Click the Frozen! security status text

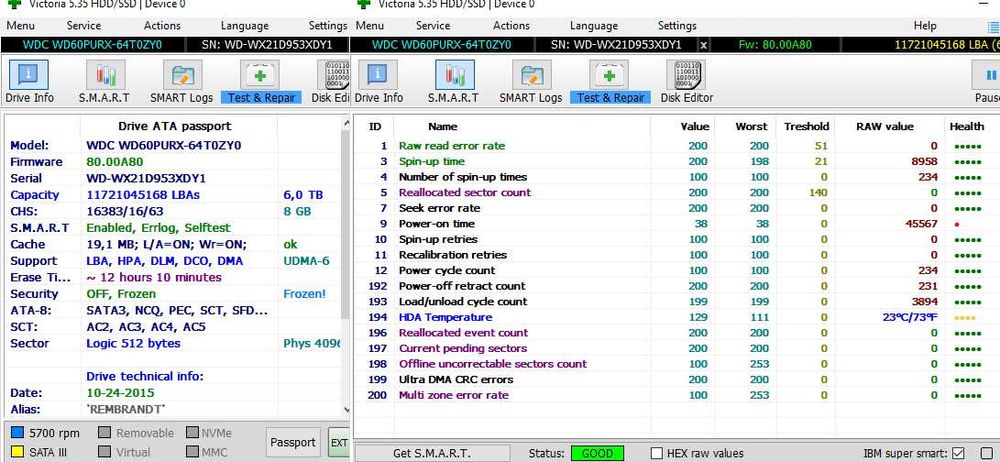305,294
